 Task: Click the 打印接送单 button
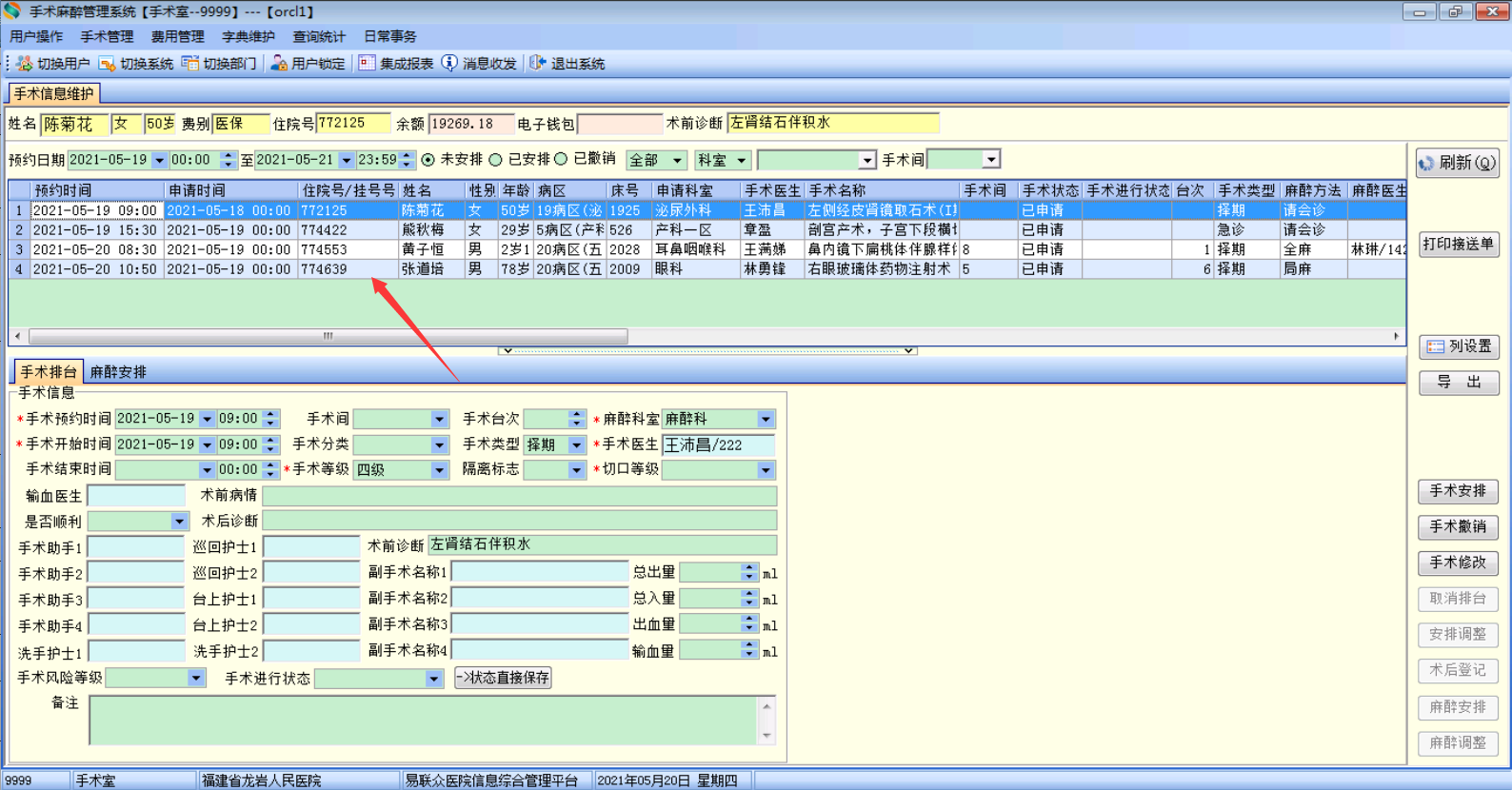click(x=1458, y=244)
